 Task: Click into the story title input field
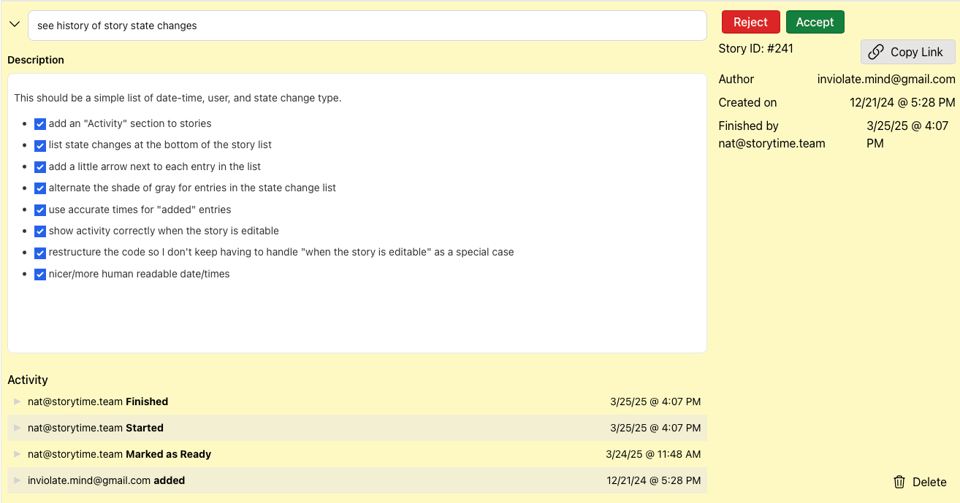366,26
